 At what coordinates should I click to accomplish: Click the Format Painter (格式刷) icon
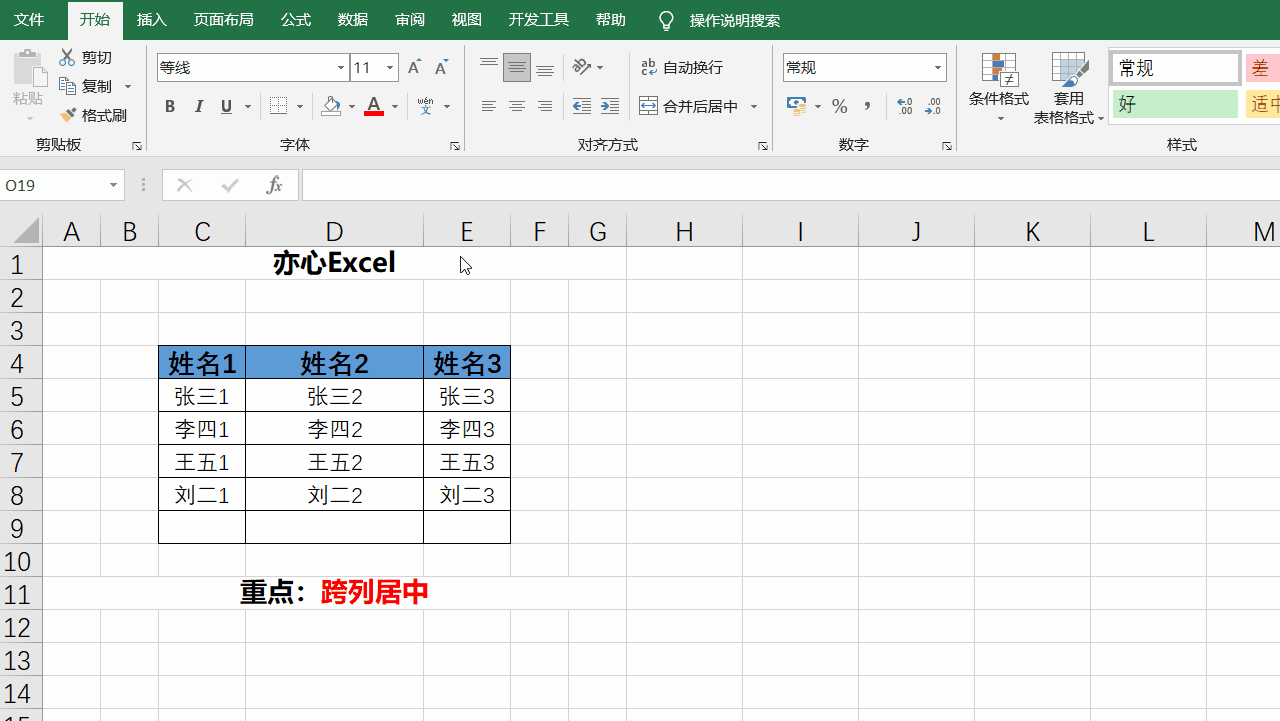pyautogui.click(x=69, y=115)
